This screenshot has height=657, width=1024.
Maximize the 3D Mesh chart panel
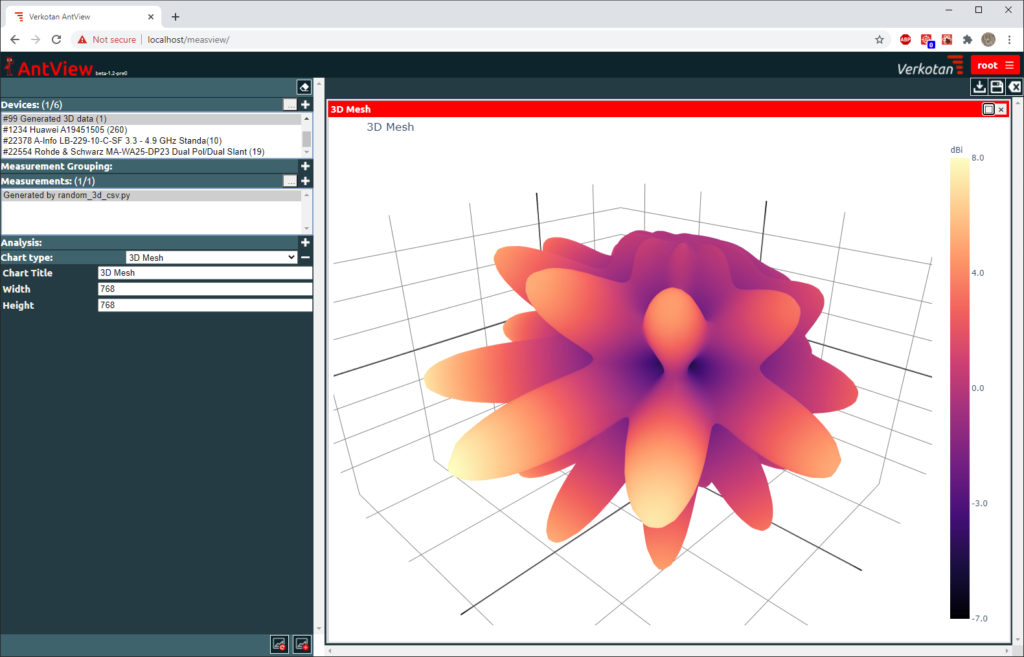(x=988, y=109)
